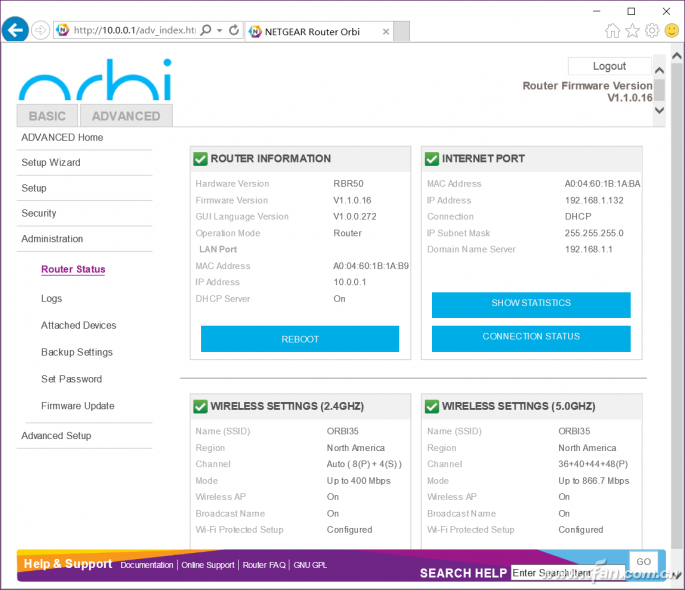Expand the Setup menu section
This screenshot has width=685, height=590.
[x=34, y=188]
